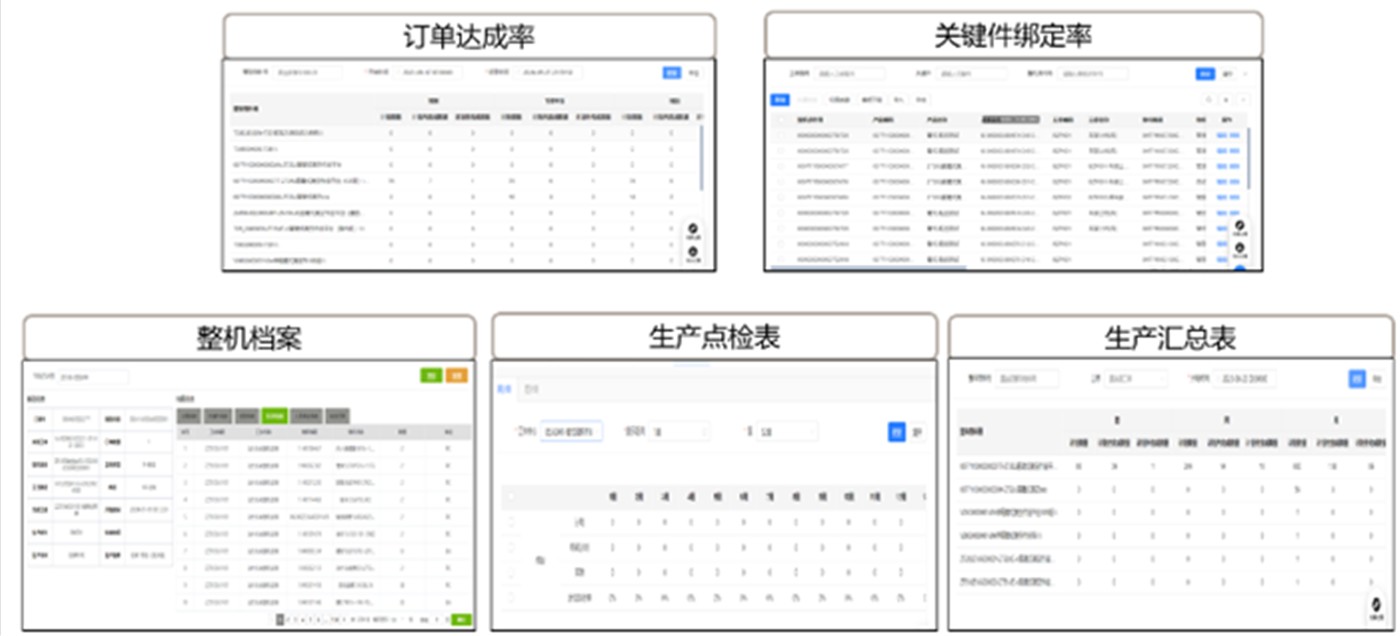This screenshot has width=1400, height=636.
Task: Click the reset button in 生产点检表 panel
Action: 917,432
